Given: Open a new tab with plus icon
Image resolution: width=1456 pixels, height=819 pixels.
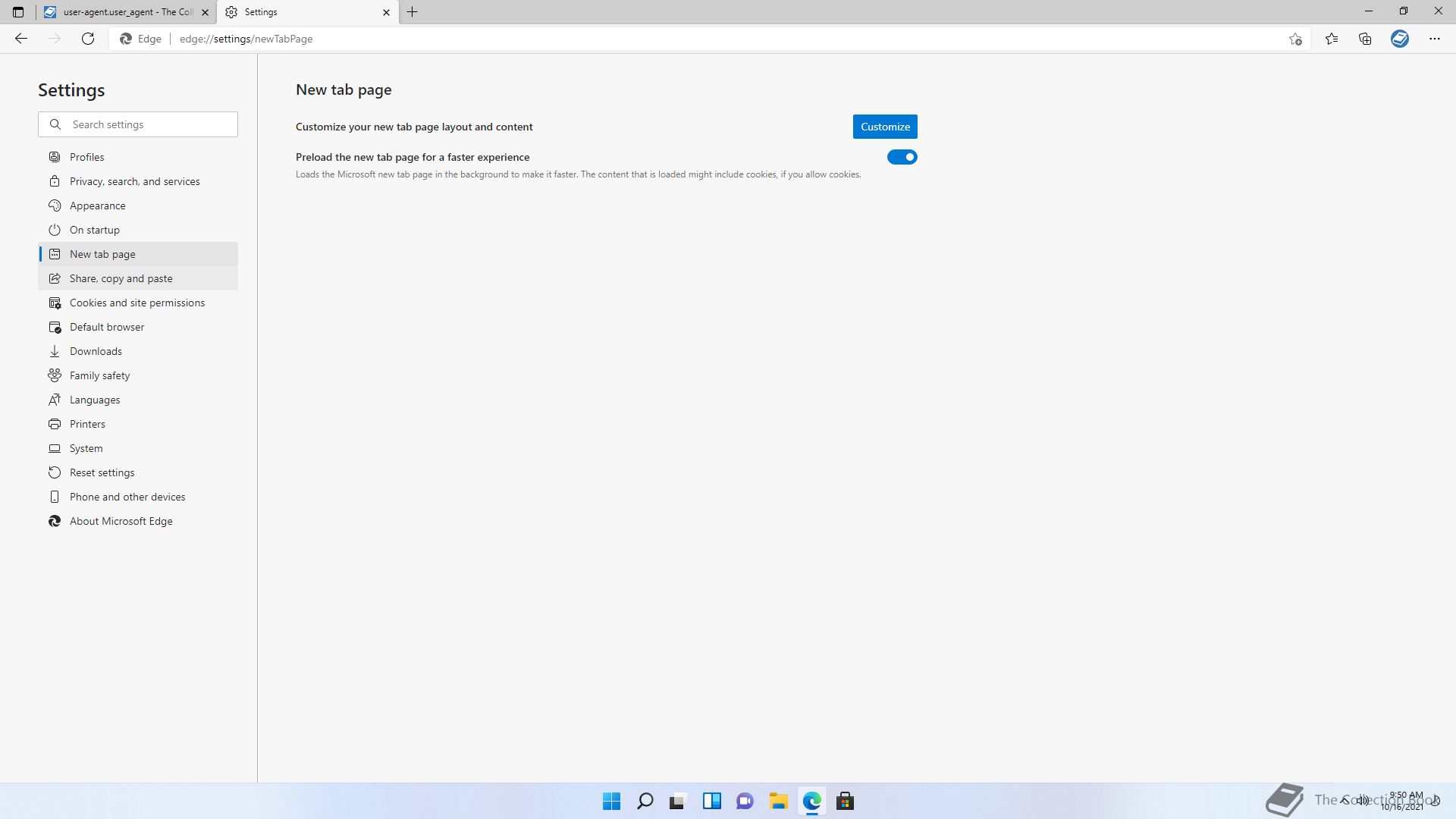Looking at the screenshot, I should [x=413, y=12].
